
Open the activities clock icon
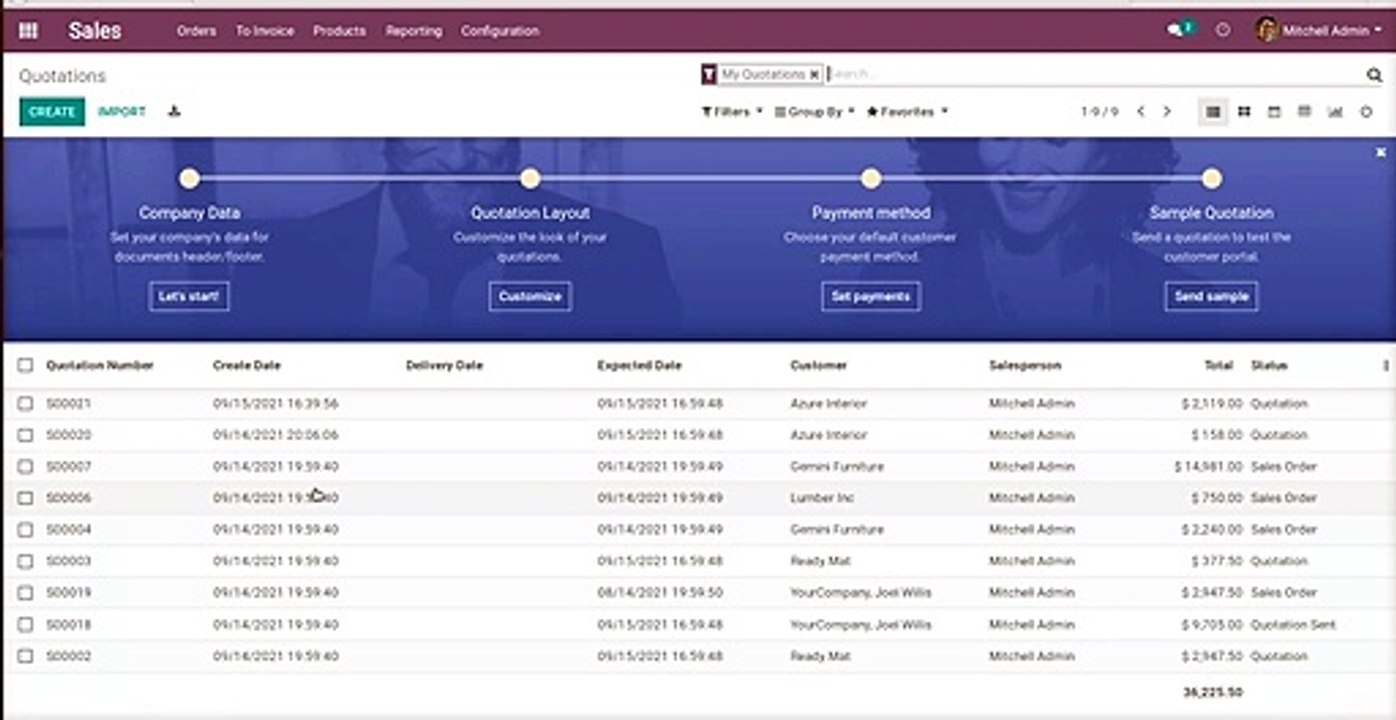pos(1223,31)
